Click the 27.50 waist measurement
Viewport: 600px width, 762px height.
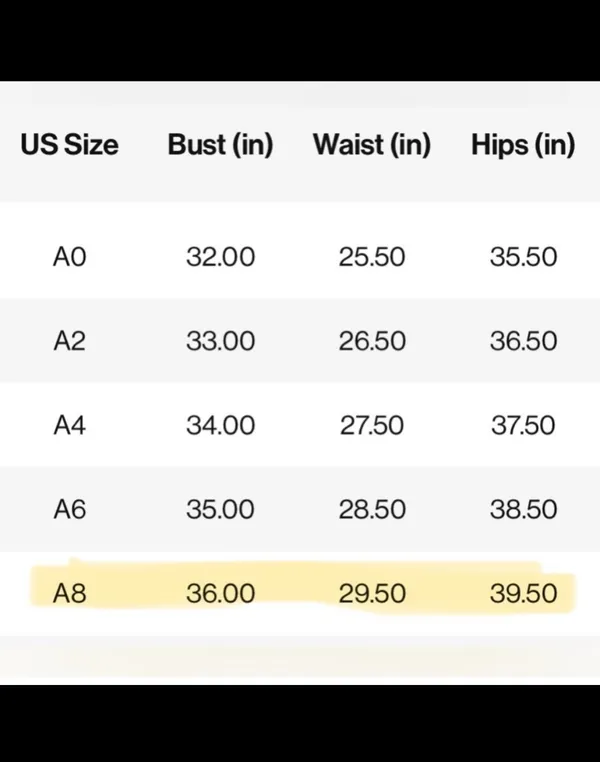click(x=372, y=425)
